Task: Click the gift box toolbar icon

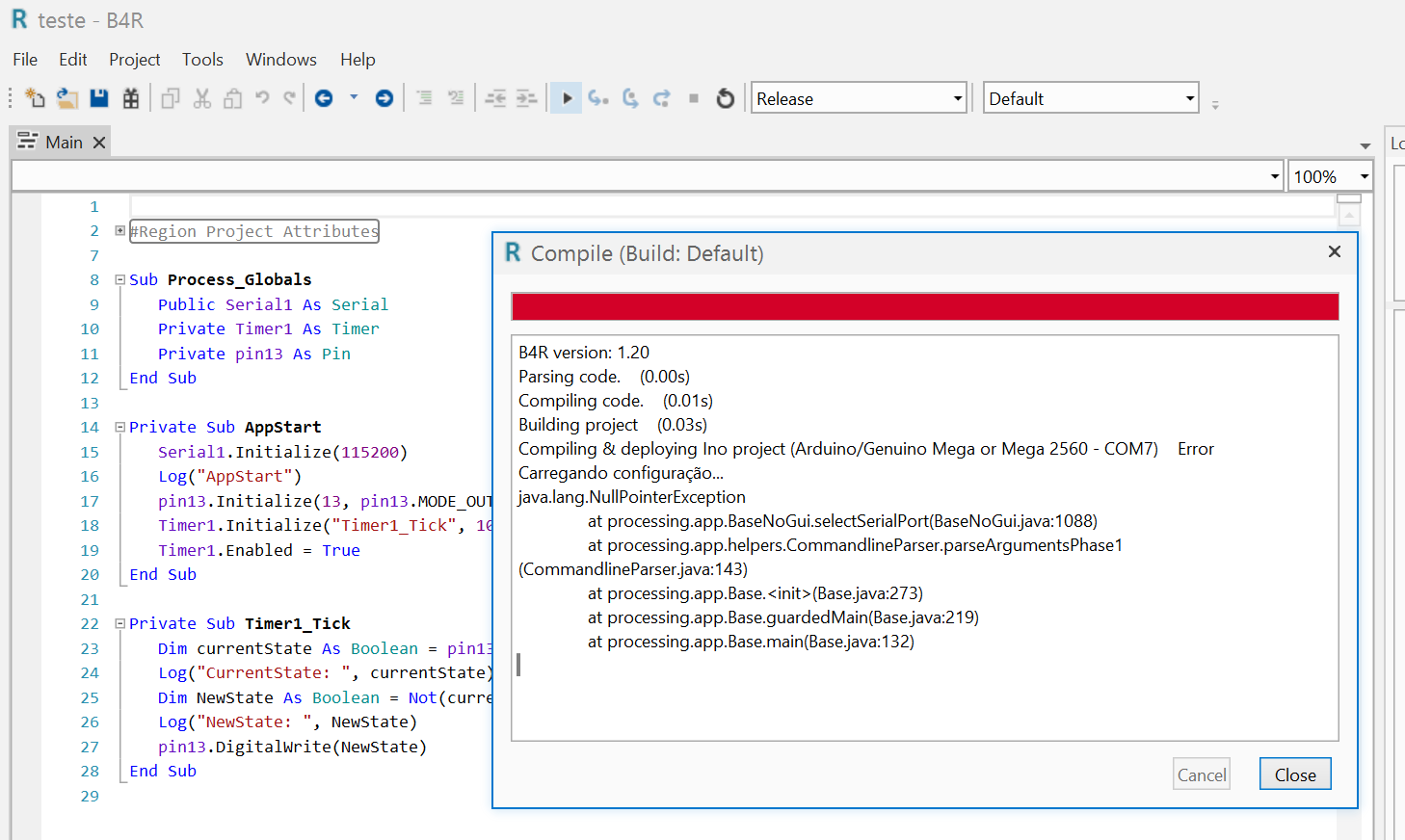Action: [x=131, y=98]
